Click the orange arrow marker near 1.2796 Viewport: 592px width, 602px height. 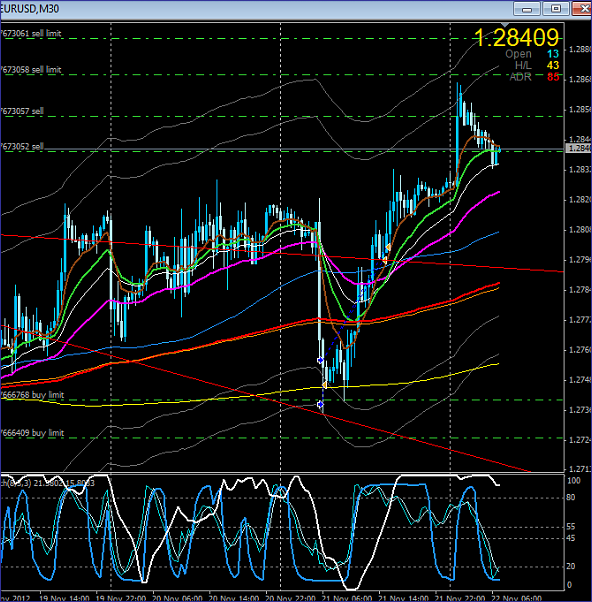[x=384, y=261]
